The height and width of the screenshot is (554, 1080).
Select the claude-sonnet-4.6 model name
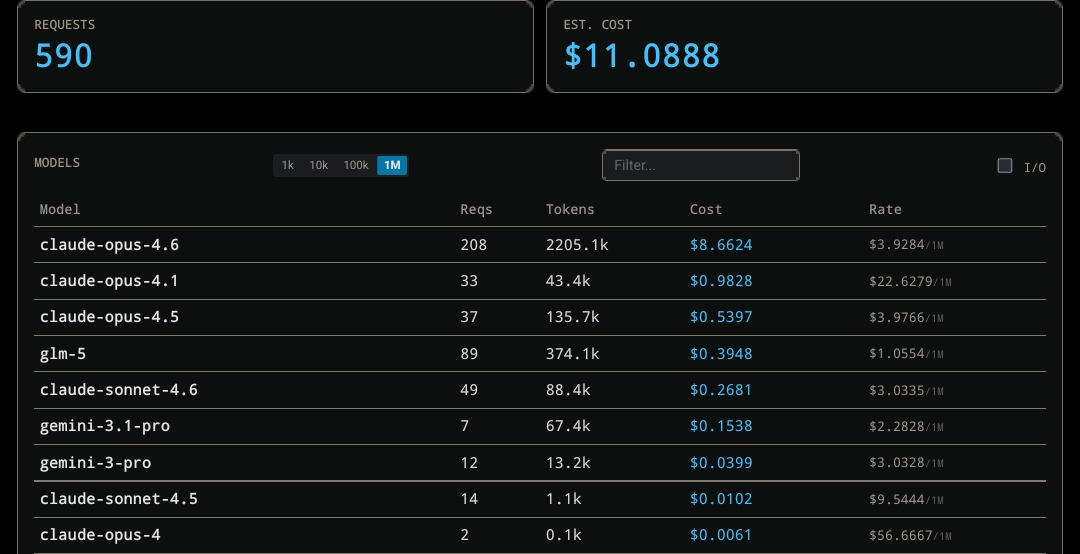[118, 390]
